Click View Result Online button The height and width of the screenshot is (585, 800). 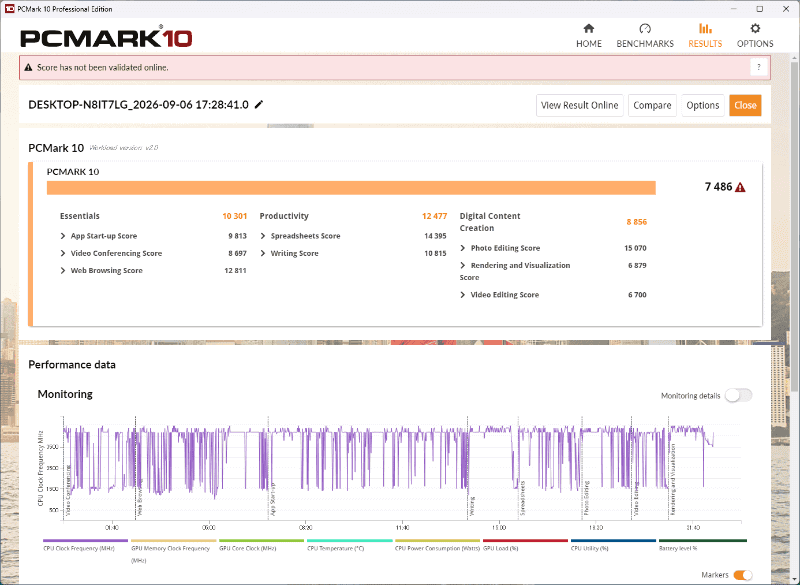coord(580,106)
